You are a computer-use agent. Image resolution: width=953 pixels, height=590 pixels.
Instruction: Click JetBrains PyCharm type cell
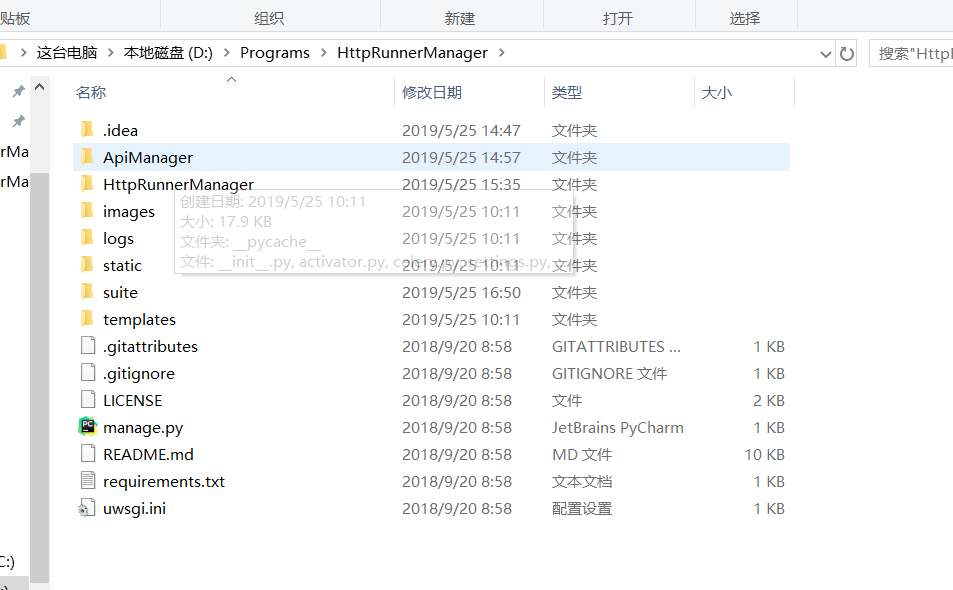(618, 428)
